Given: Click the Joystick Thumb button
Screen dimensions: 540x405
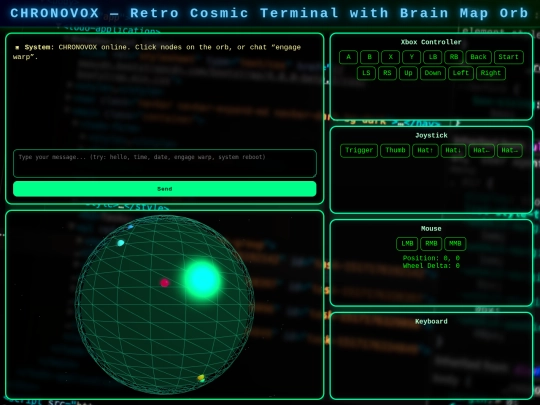Looking at the screenshot, I should click(395, 150).
